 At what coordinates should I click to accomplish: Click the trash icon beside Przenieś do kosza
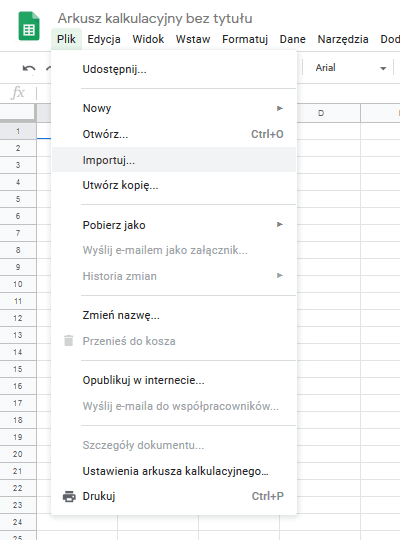click(69, 341)
